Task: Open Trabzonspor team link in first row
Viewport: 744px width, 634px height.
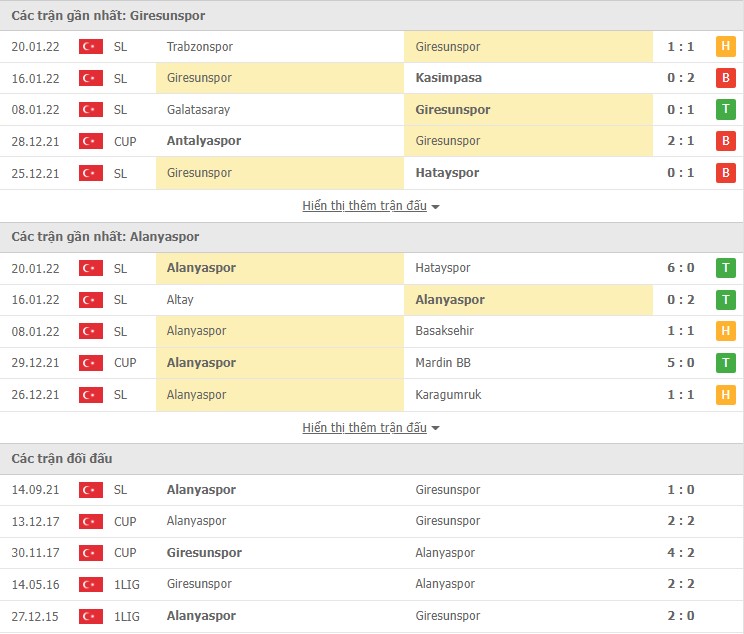Action: pyautogui.click(x=199, y=47)
